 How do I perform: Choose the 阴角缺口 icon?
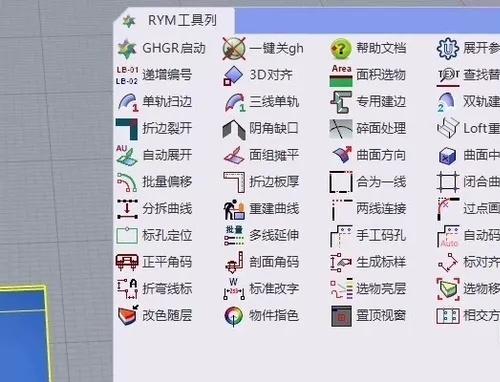[234, 129]
